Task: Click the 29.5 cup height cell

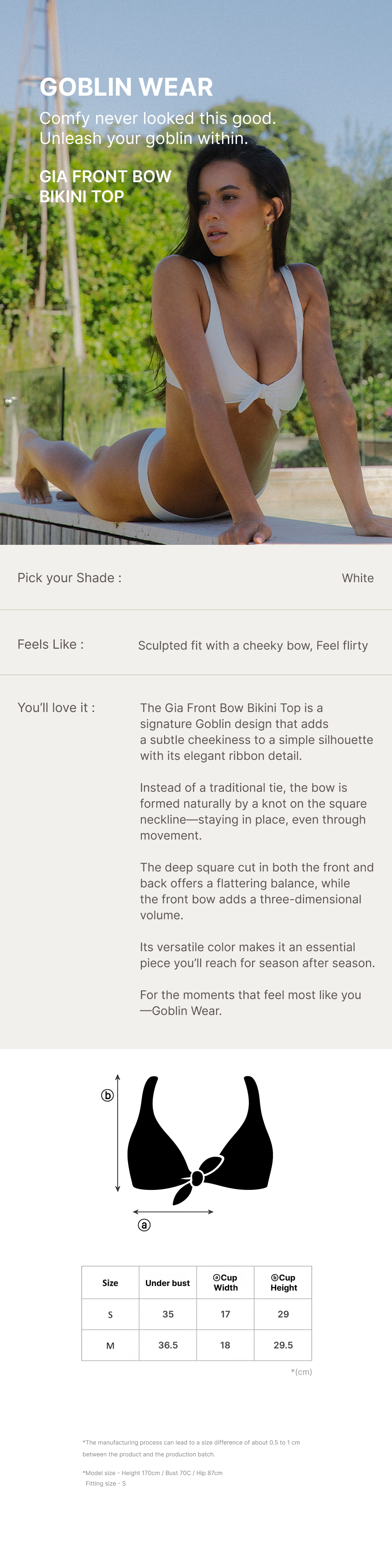Action: tap(283, 1345)
